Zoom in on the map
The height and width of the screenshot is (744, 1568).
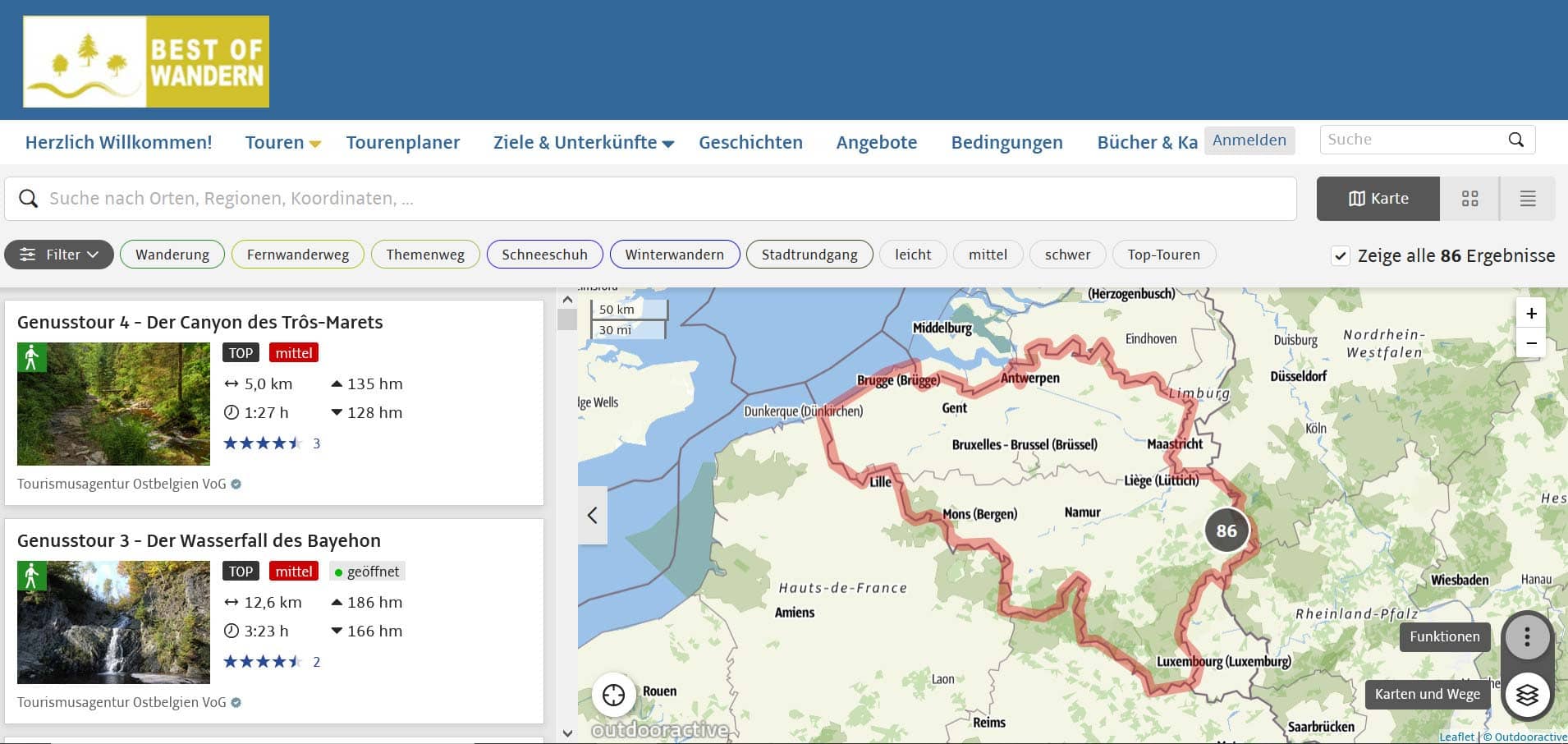click(x=1531, y=314)
